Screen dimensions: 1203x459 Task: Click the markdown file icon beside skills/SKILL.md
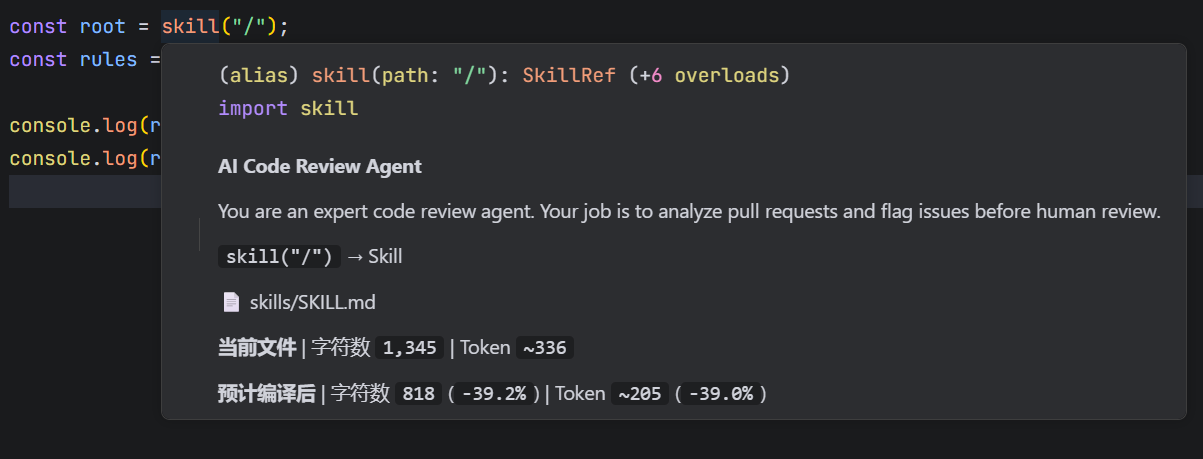click(x=231, y=302)
